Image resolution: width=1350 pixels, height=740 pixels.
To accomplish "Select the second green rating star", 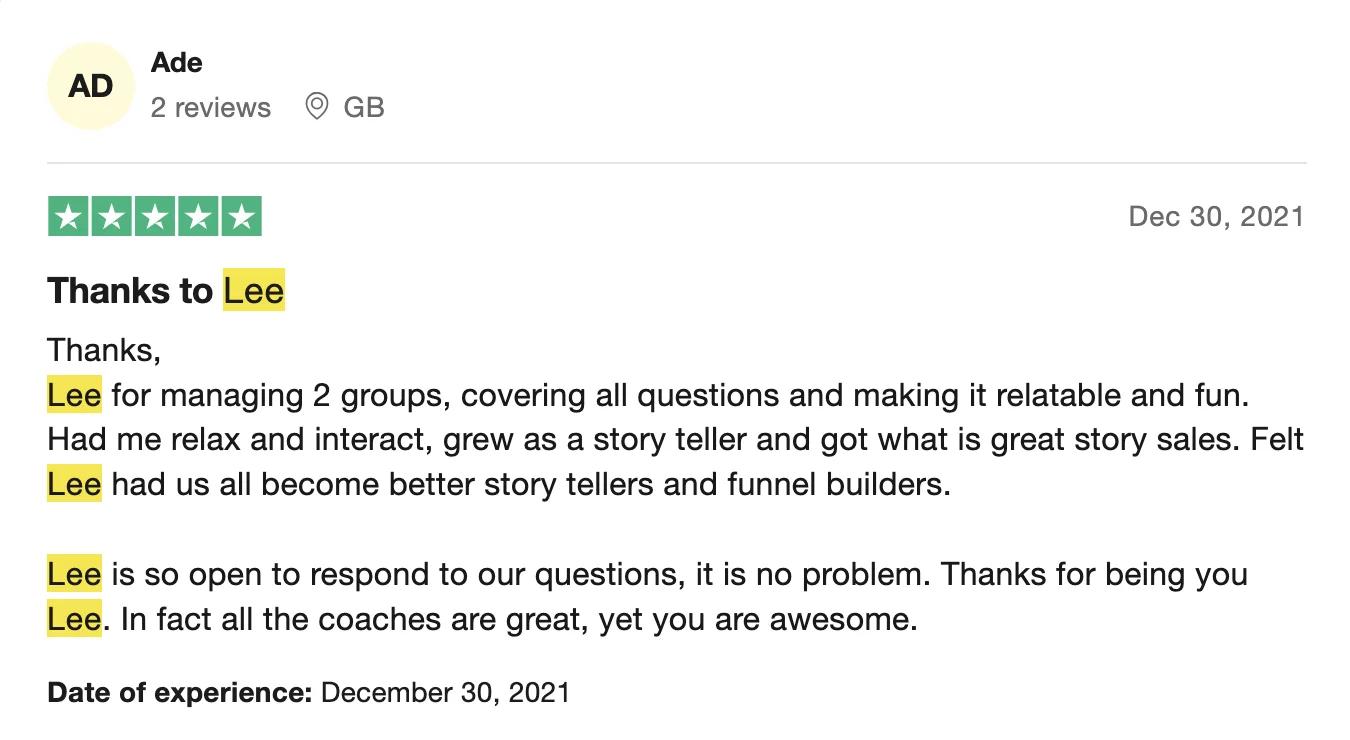I will click(x=111, y=216).
